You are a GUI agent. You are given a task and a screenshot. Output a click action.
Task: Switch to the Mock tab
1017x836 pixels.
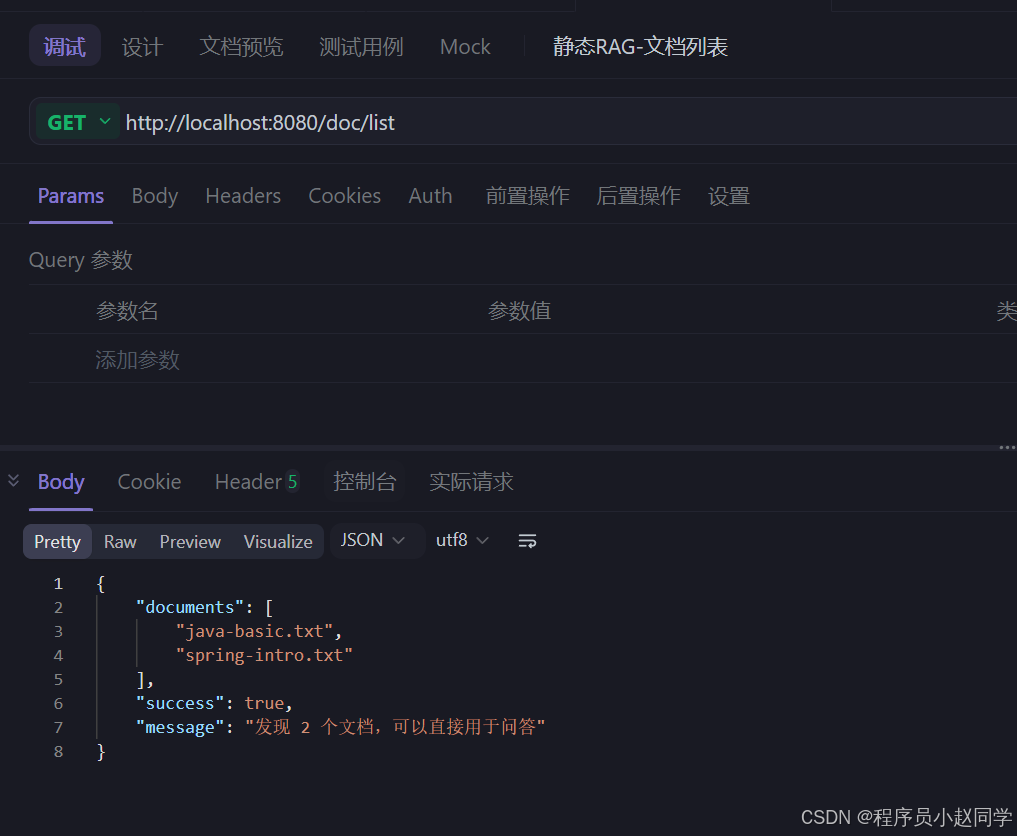tap(464, 46)
